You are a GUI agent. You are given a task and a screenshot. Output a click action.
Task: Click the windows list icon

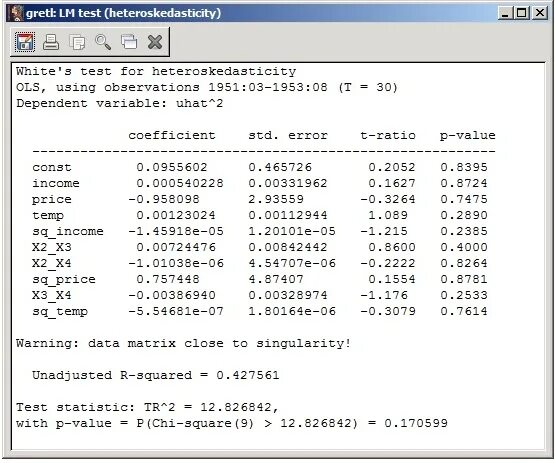pyautogui.click(x=129, y=42)
